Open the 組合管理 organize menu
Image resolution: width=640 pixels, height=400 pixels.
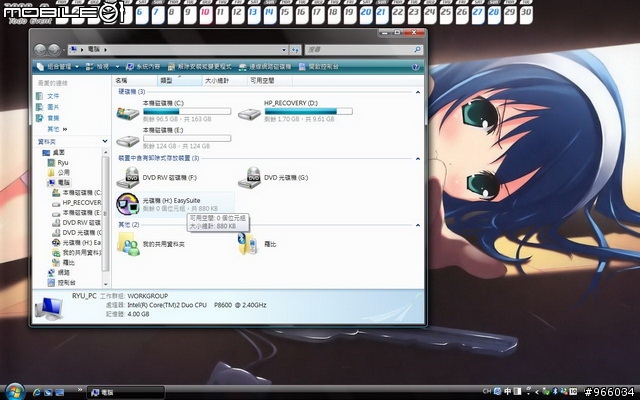(58, 67)
